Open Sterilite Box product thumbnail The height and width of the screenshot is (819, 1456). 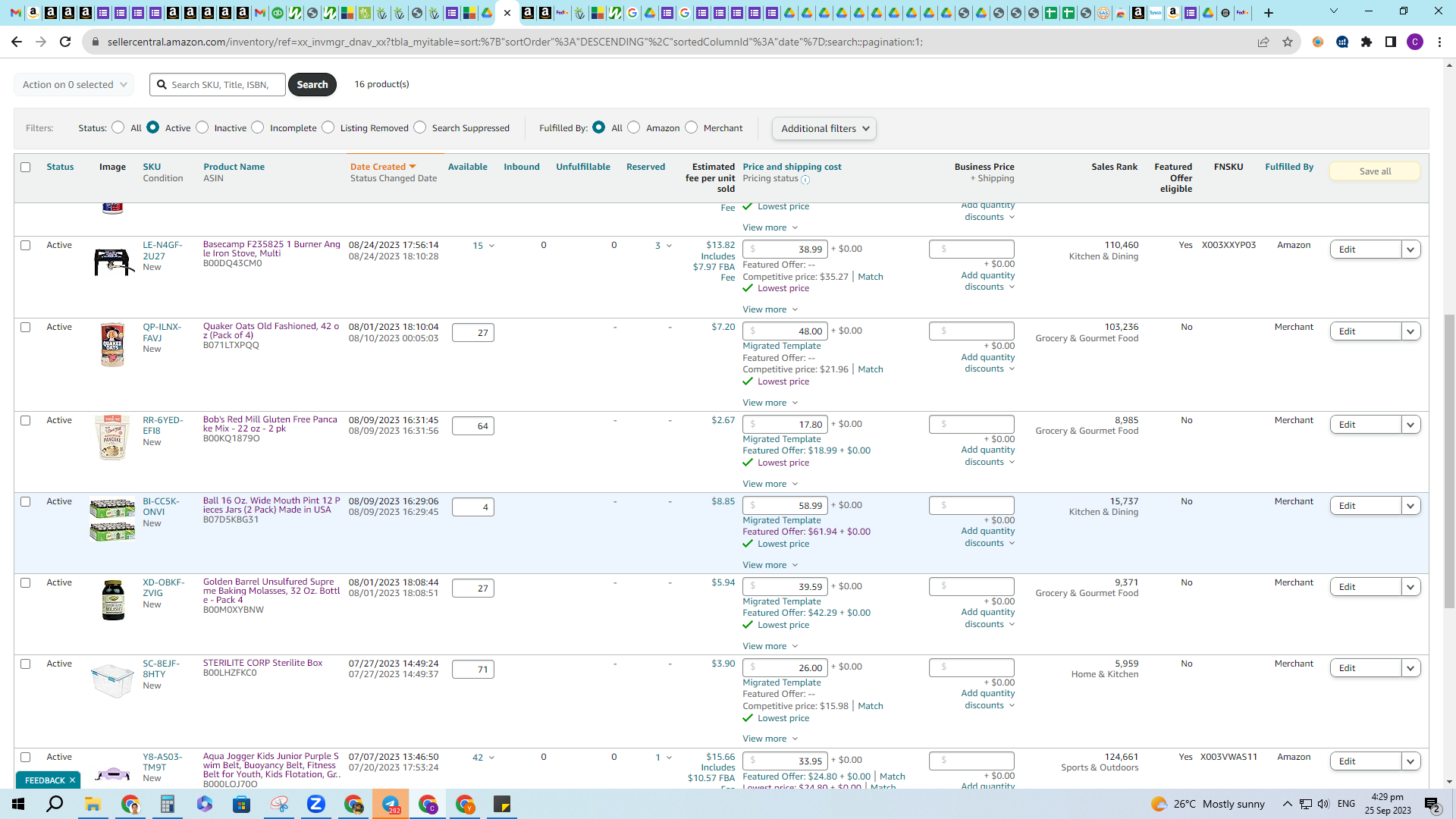point(112,680)
